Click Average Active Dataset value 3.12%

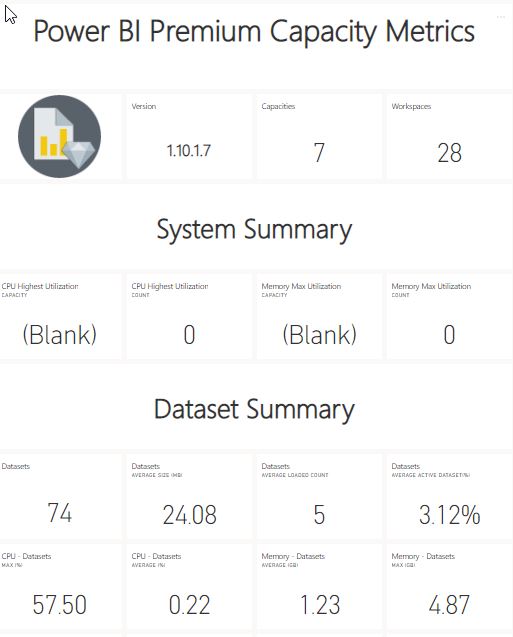pyautogui.click(x=450, y=515)
